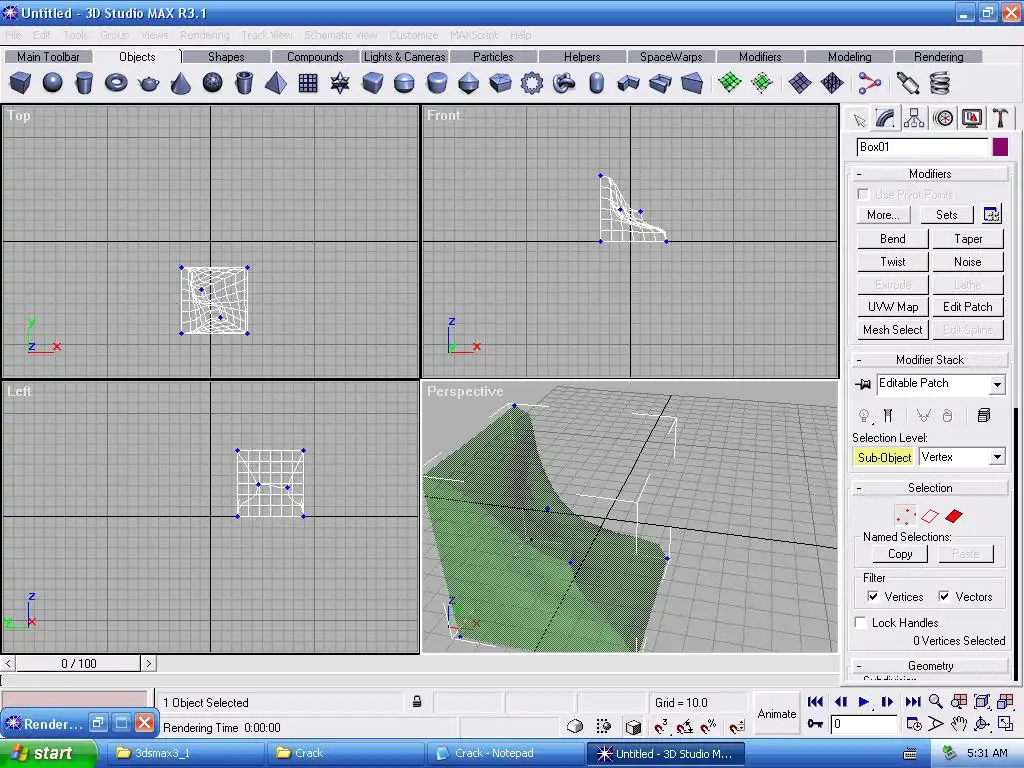Collapse the Modifiers rollout
The height and width of the screenshot is (768, 1024).
(x=930, y=174)
